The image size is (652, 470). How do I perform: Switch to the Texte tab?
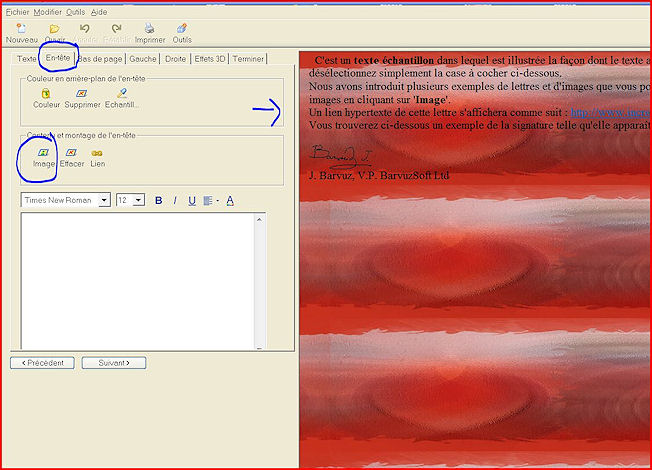(27, 59)
